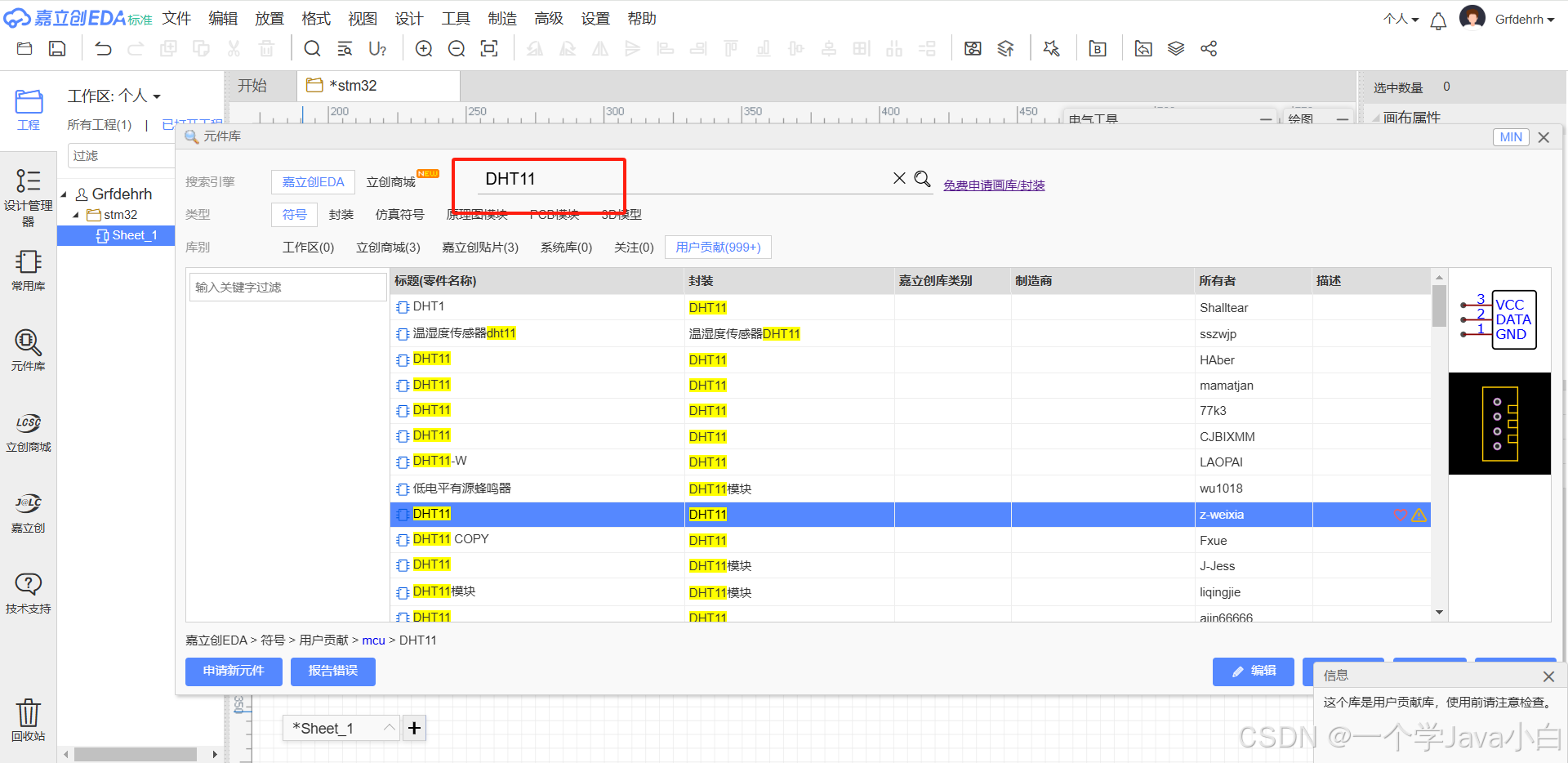Open the Grfdehrh user dropdown
1568x763 pixels.
(x=1524, y=19)
